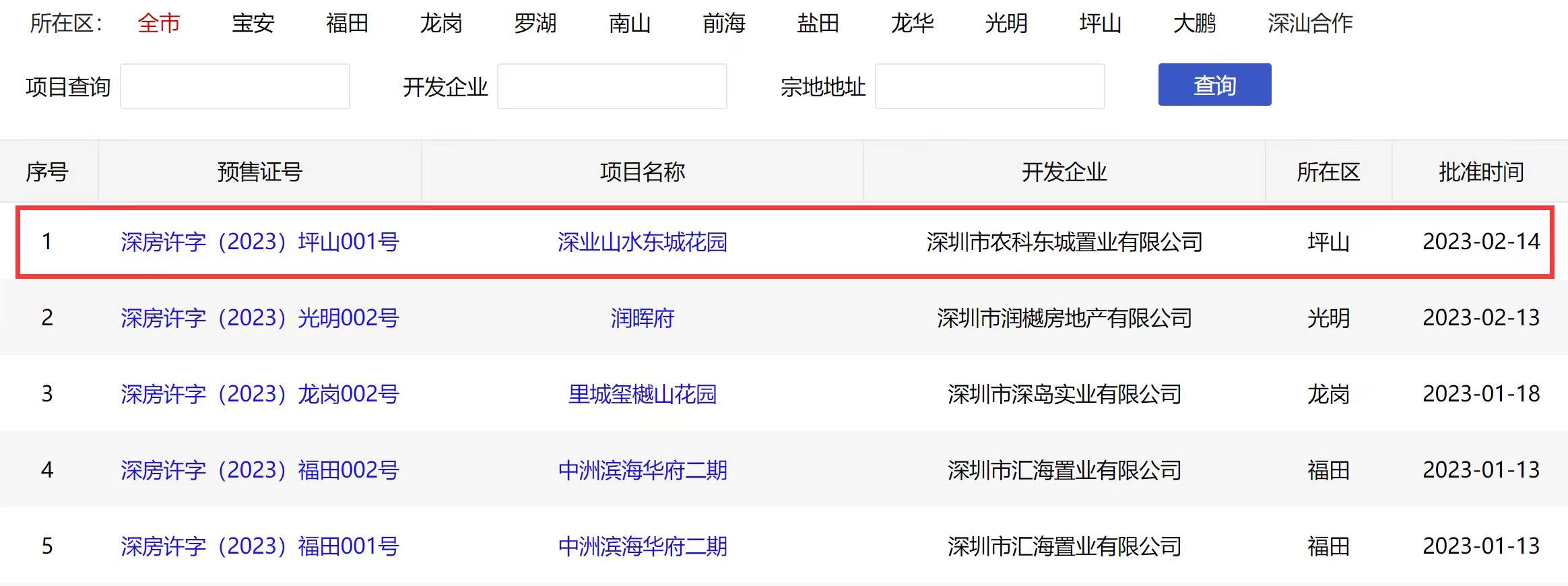Click 深圳市汇海置业有限公司 in row 5
Screen dimensions: 1568x586
[x=1065, y=546]
